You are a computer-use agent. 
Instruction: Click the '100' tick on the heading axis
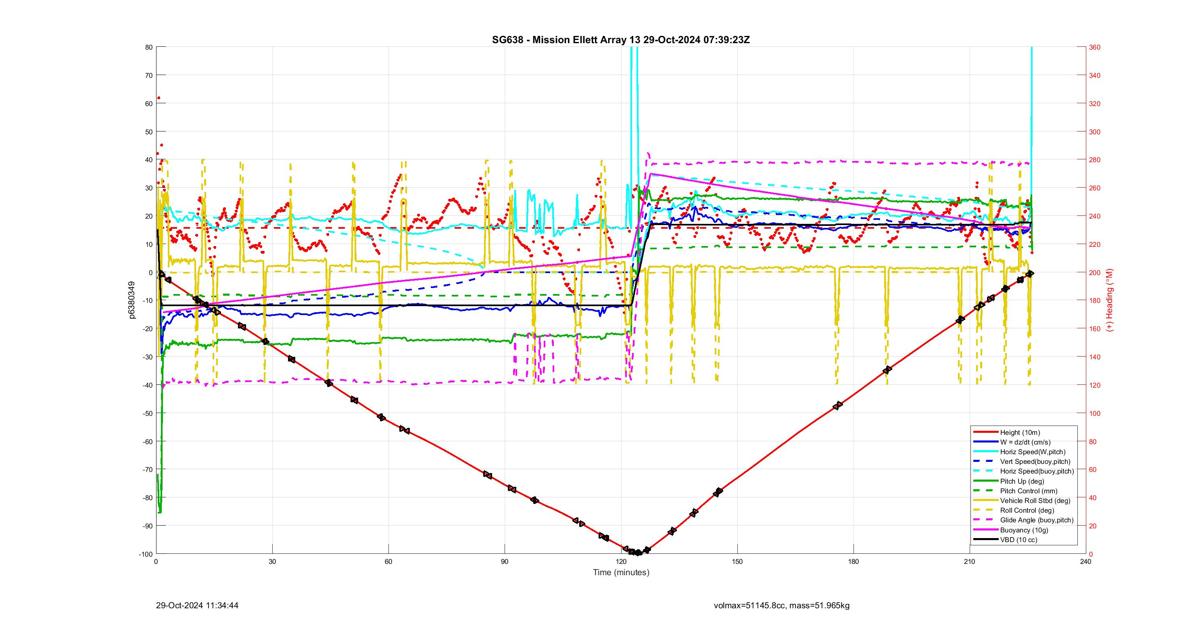pyautogui.click(x=1095, y=413)
